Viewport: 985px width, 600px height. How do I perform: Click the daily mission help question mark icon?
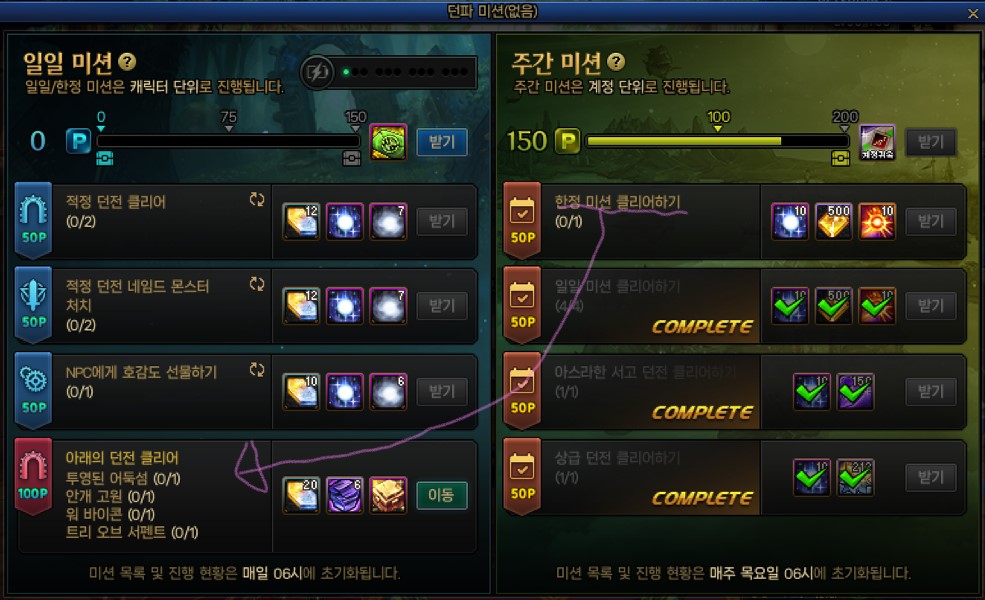pyautogui.click(x=127, y=62)
